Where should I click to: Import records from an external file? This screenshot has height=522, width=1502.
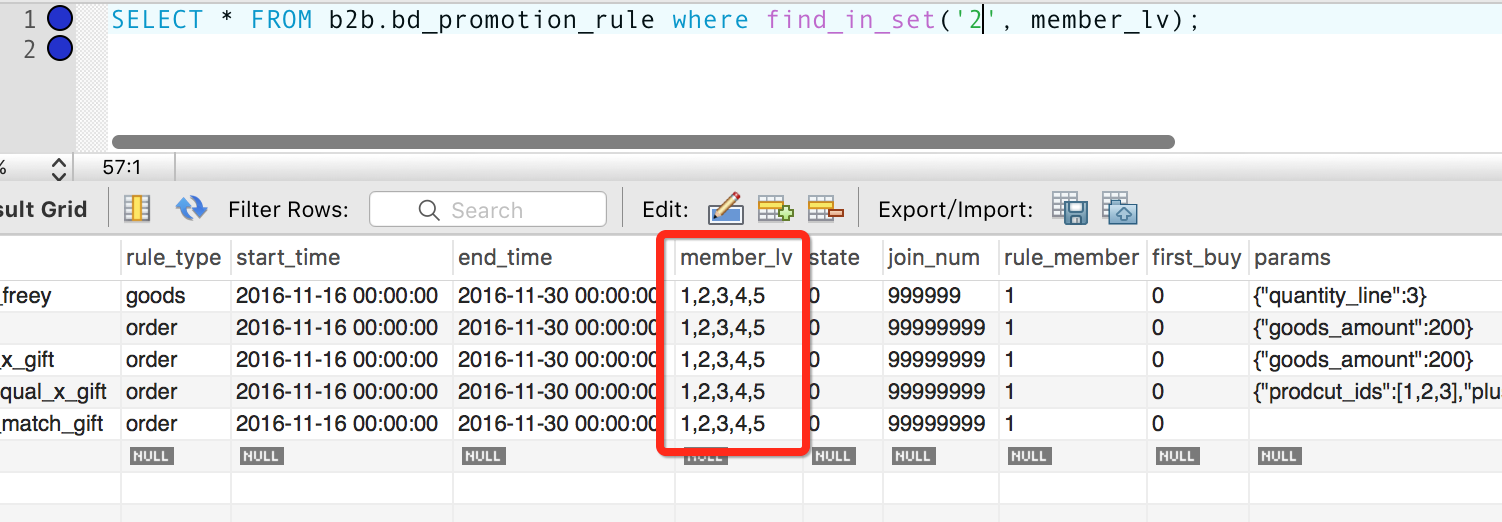point(1120,209)
